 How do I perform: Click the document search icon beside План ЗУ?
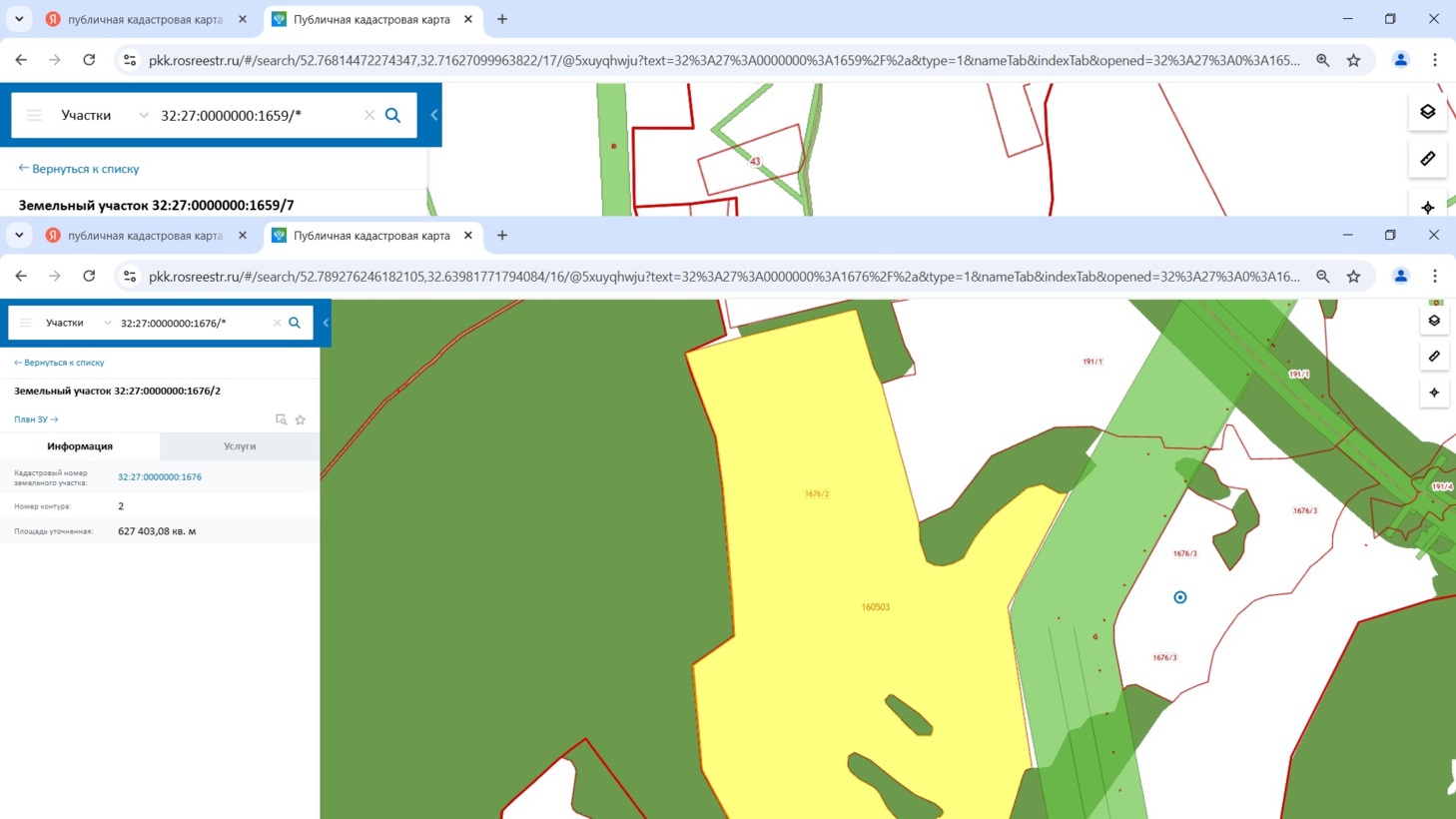281,419
